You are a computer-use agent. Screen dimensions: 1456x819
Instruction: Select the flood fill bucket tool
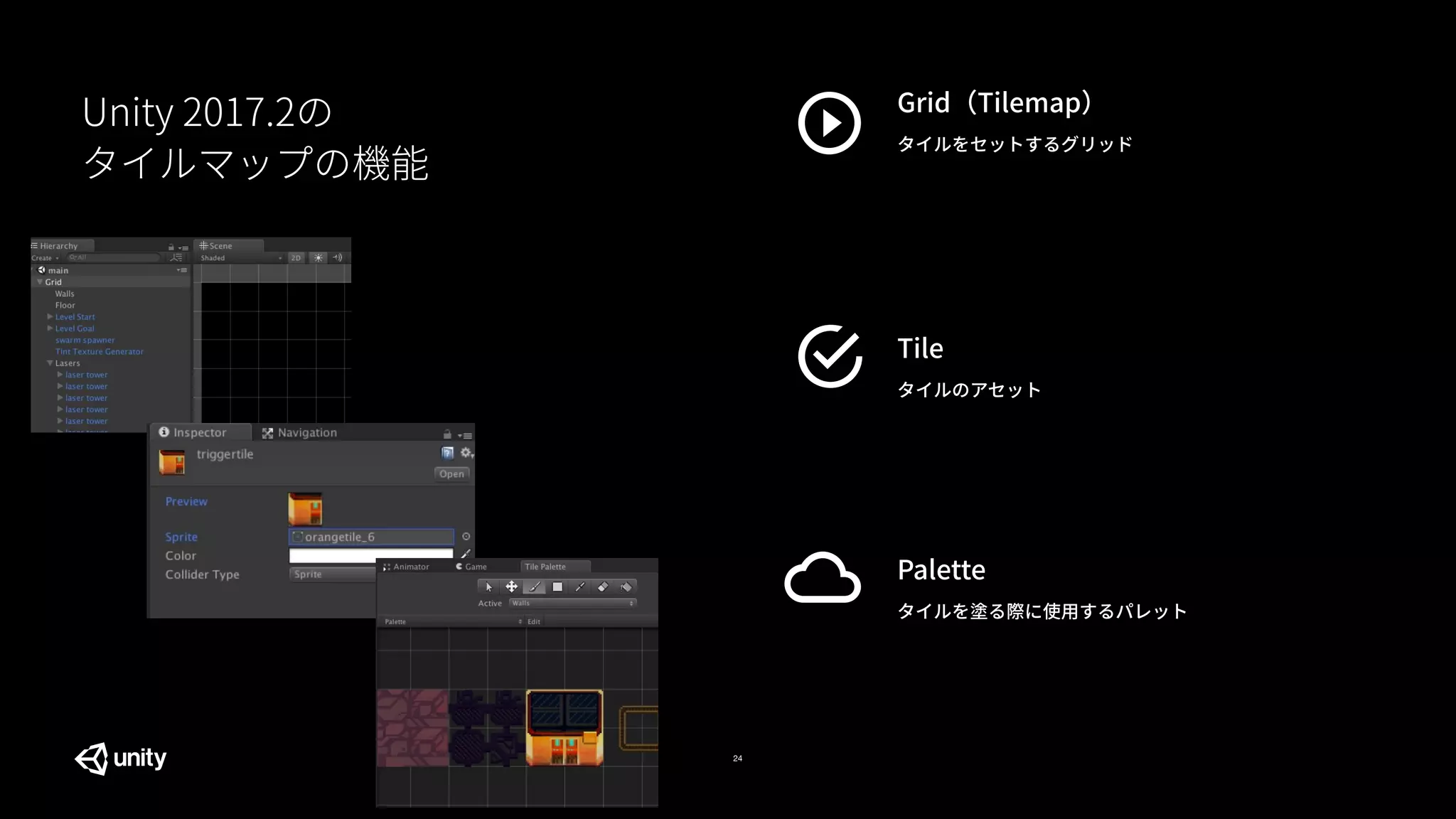coord(626,587)
